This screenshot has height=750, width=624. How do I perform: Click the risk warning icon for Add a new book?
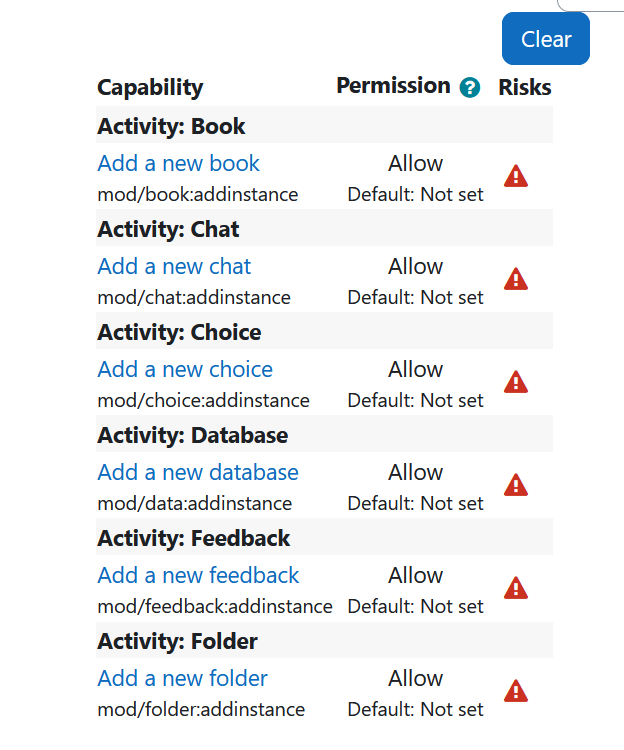pyautogui.click(x=515, y=176)
